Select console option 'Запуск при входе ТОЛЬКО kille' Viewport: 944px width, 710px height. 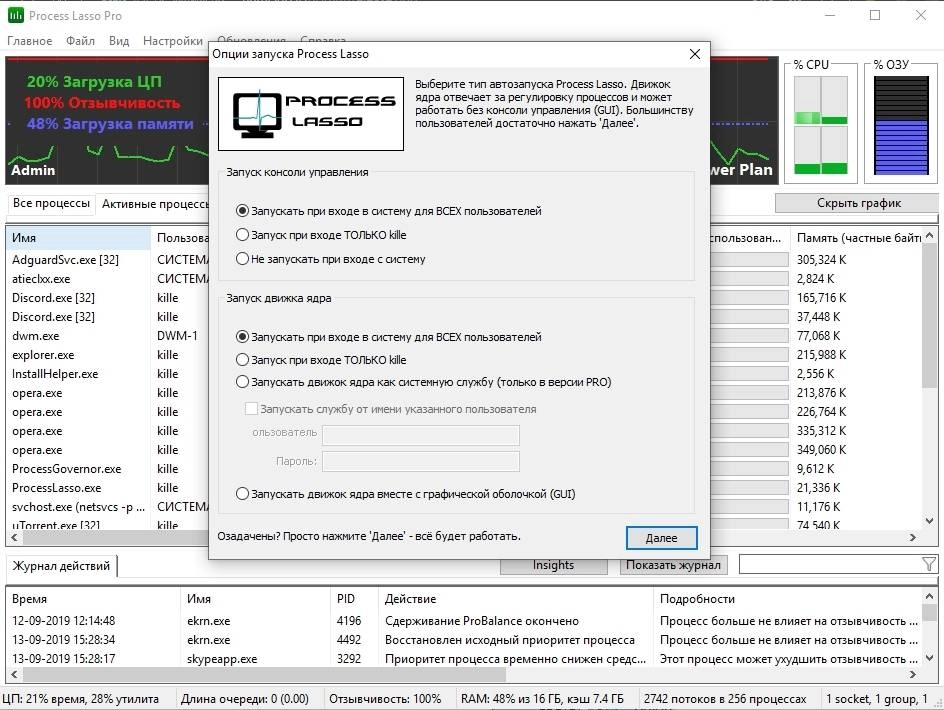pos(321,235)
